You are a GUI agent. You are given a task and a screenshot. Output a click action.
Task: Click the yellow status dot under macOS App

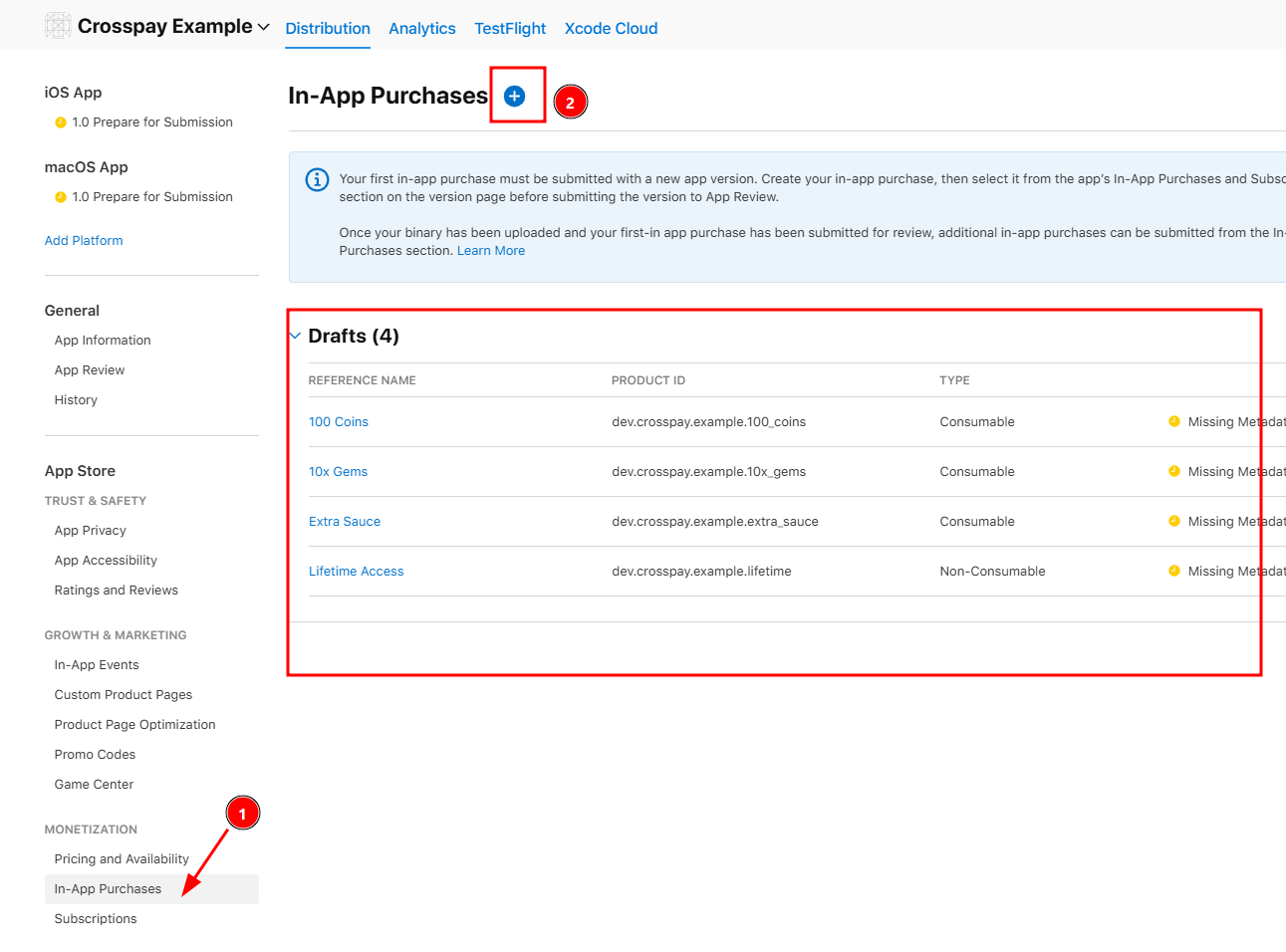pyautogui.click(x=61, y=197)
